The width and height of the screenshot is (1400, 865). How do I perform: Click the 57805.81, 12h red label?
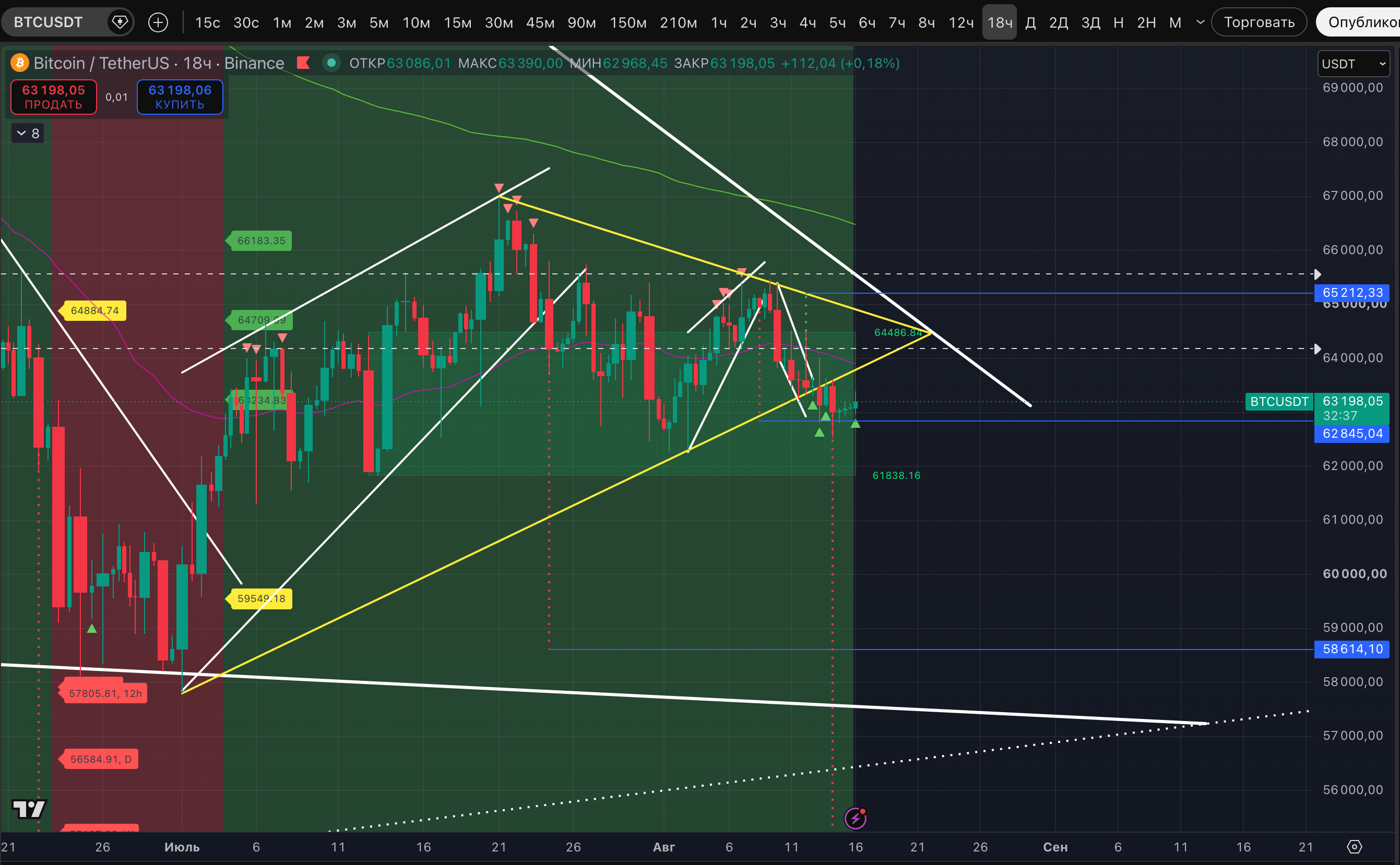point(103,693)
